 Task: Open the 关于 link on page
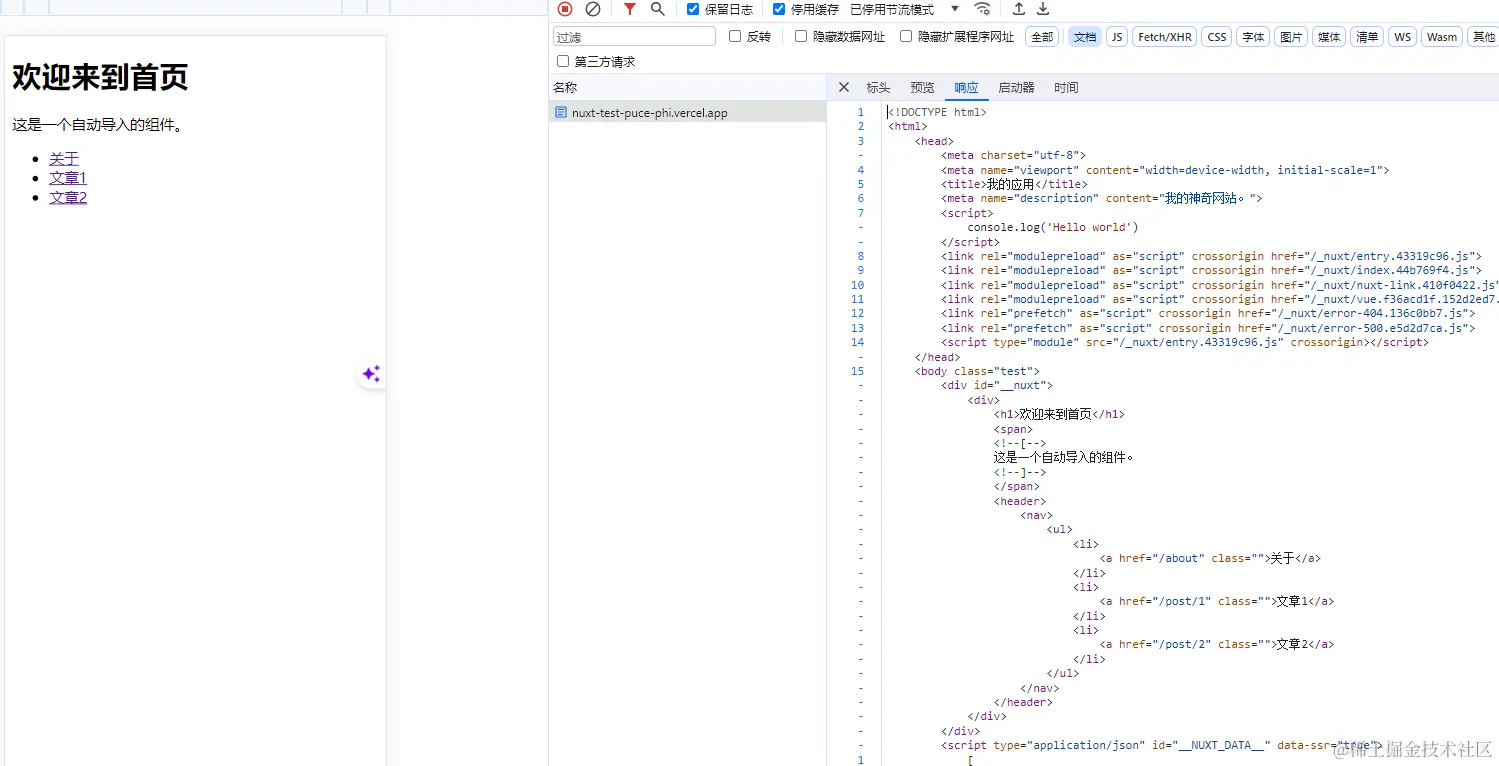[64, 159]
